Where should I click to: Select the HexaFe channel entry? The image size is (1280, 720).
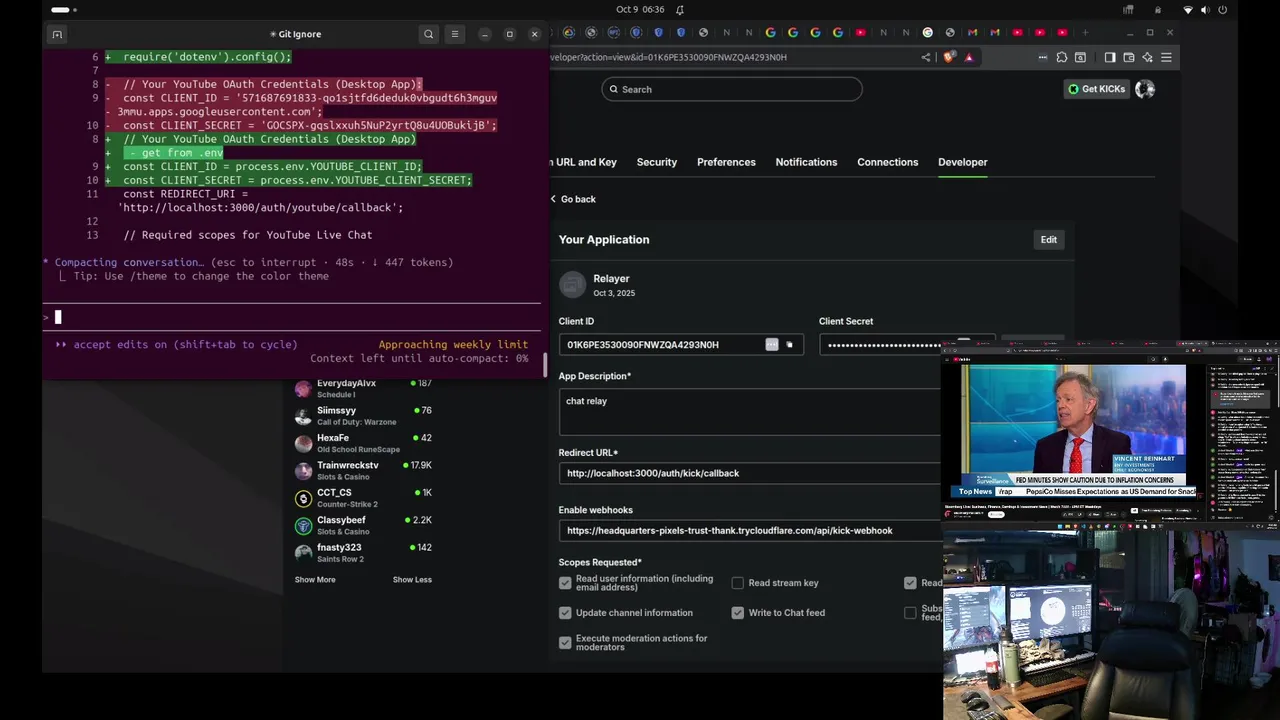364,443
